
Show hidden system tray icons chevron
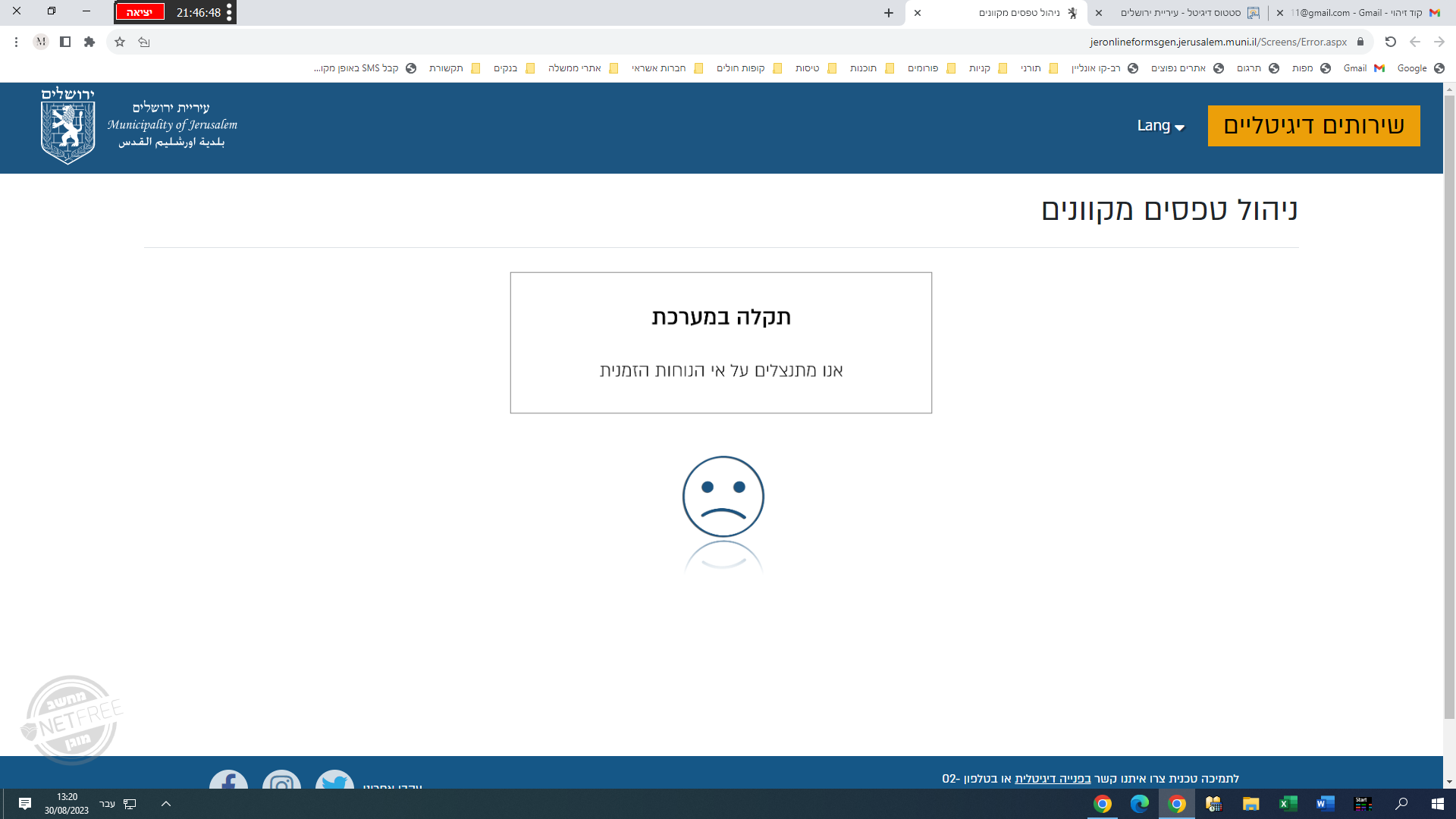click(166, 804)
